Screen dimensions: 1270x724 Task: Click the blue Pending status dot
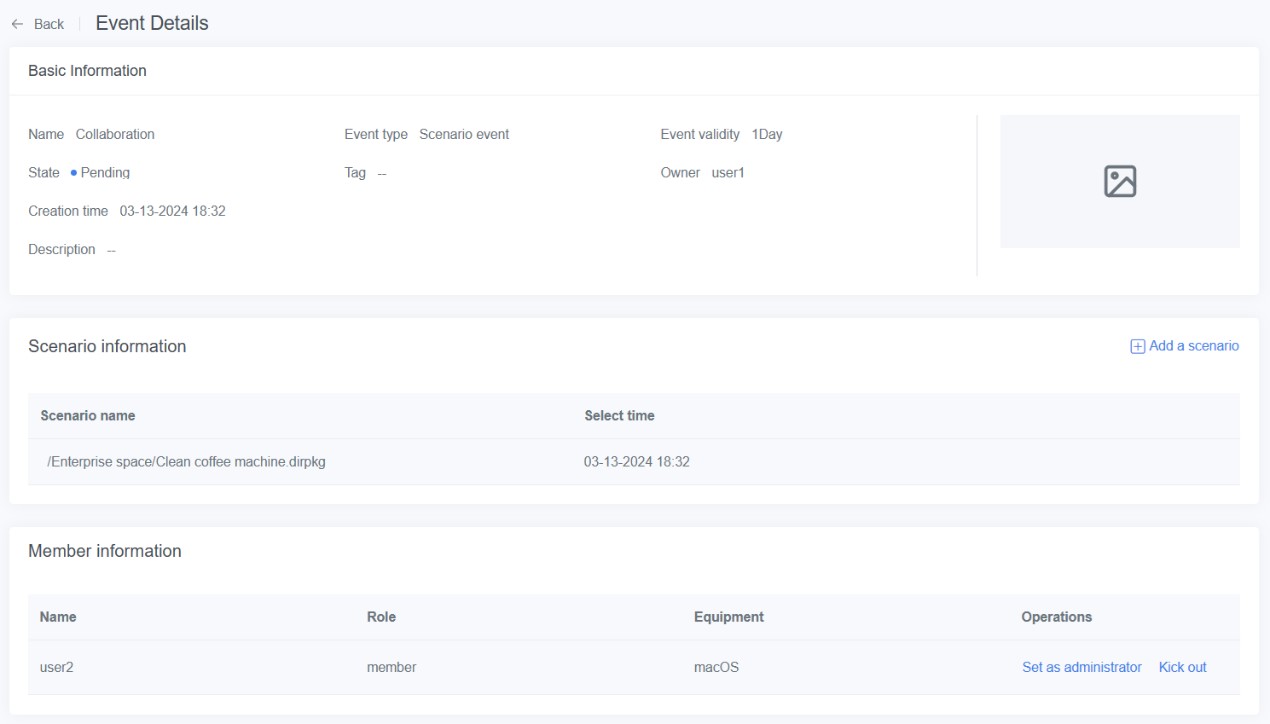point(74,173)
